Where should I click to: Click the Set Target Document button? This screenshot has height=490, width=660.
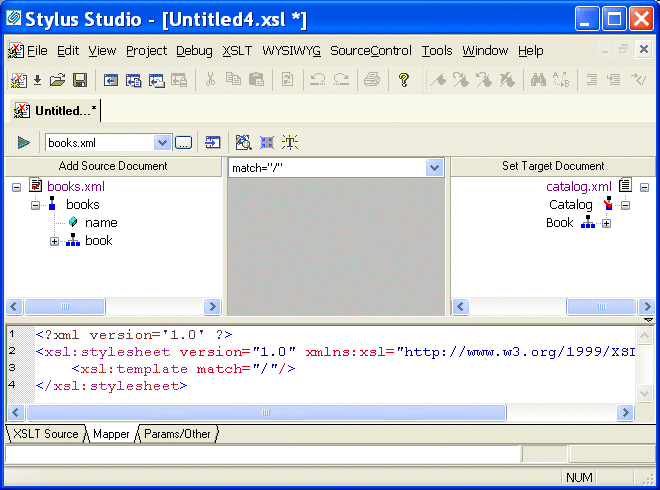pyautogui.click(x=553, y=166)
